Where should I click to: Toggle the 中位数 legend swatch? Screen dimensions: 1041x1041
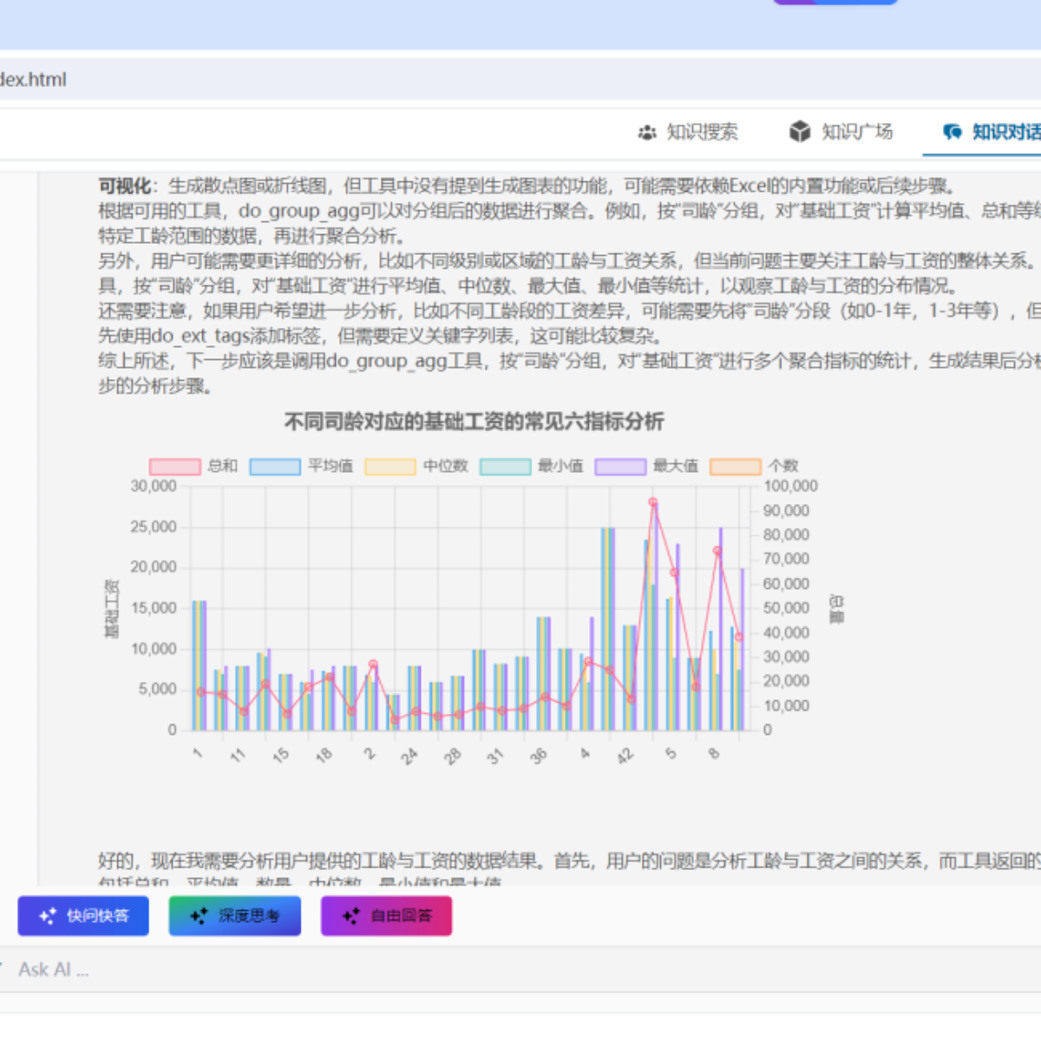click(x=390, y=467)
